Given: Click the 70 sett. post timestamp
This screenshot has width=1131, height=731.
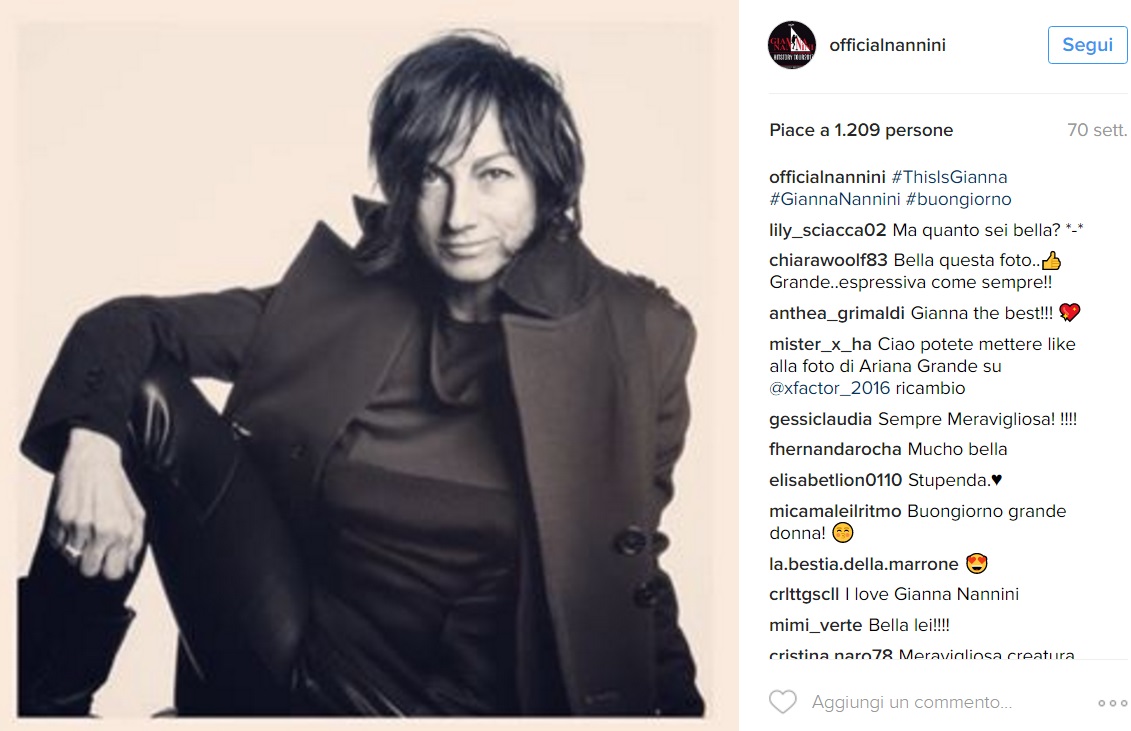Looking at the screenshot, I should tap(1096, 130).
